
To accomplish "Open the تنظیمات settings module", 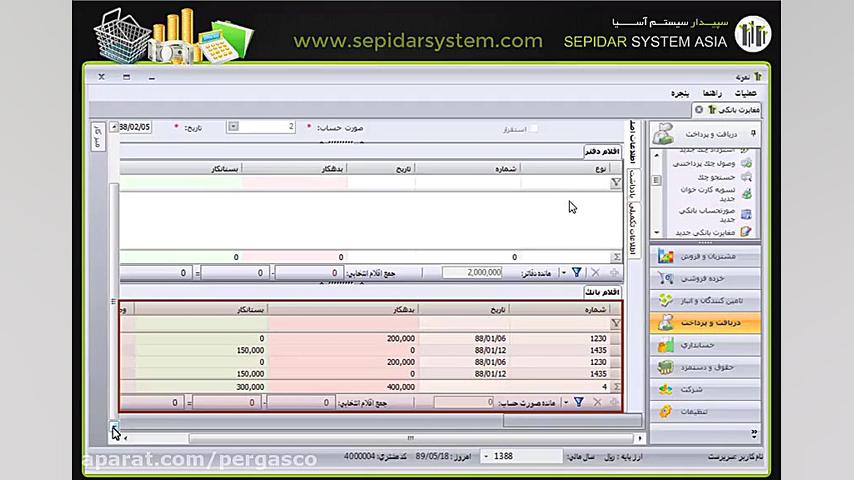I will pos(705,412).
